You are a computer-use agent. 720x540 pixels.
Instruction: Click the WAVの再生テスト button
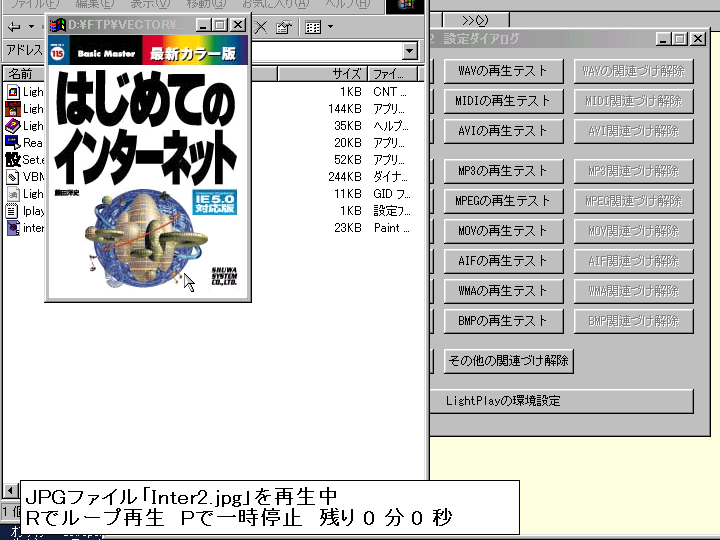coord(503,71)
